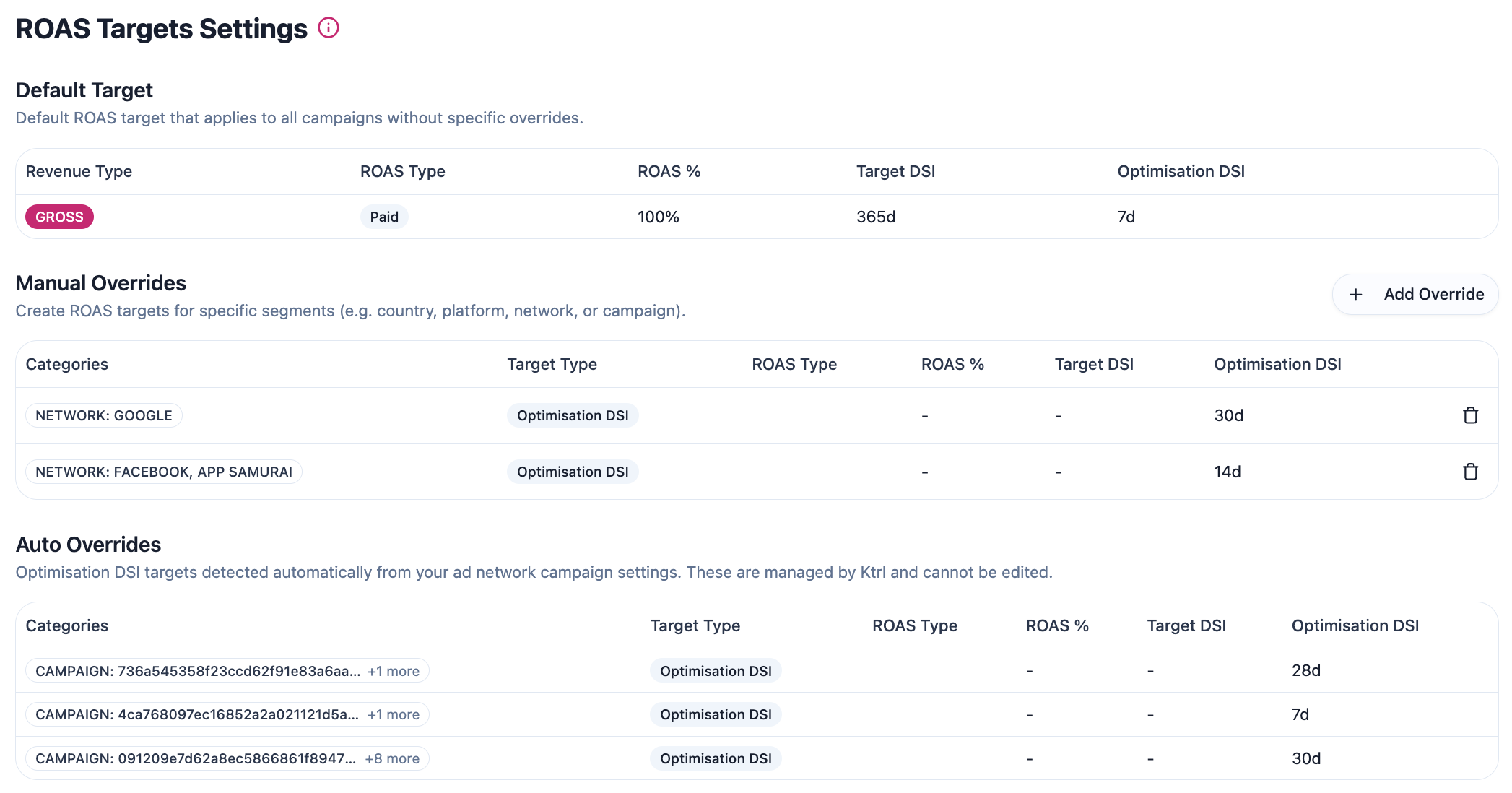Click 7d value in Default Target table
Image resolution: width=1512 pixels, height=793 pixels.
point(1126,217)
